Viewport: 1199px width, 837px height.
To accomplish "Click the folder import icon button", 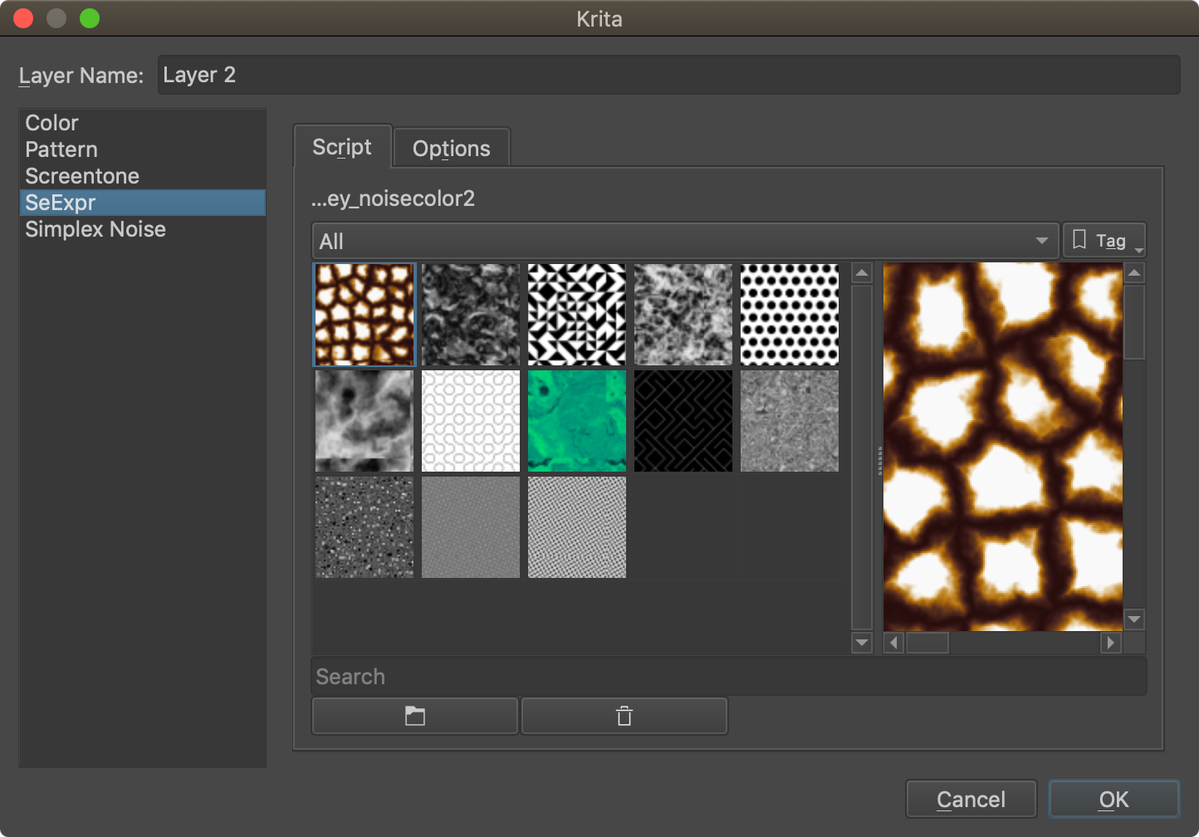I will coord(415,716).
